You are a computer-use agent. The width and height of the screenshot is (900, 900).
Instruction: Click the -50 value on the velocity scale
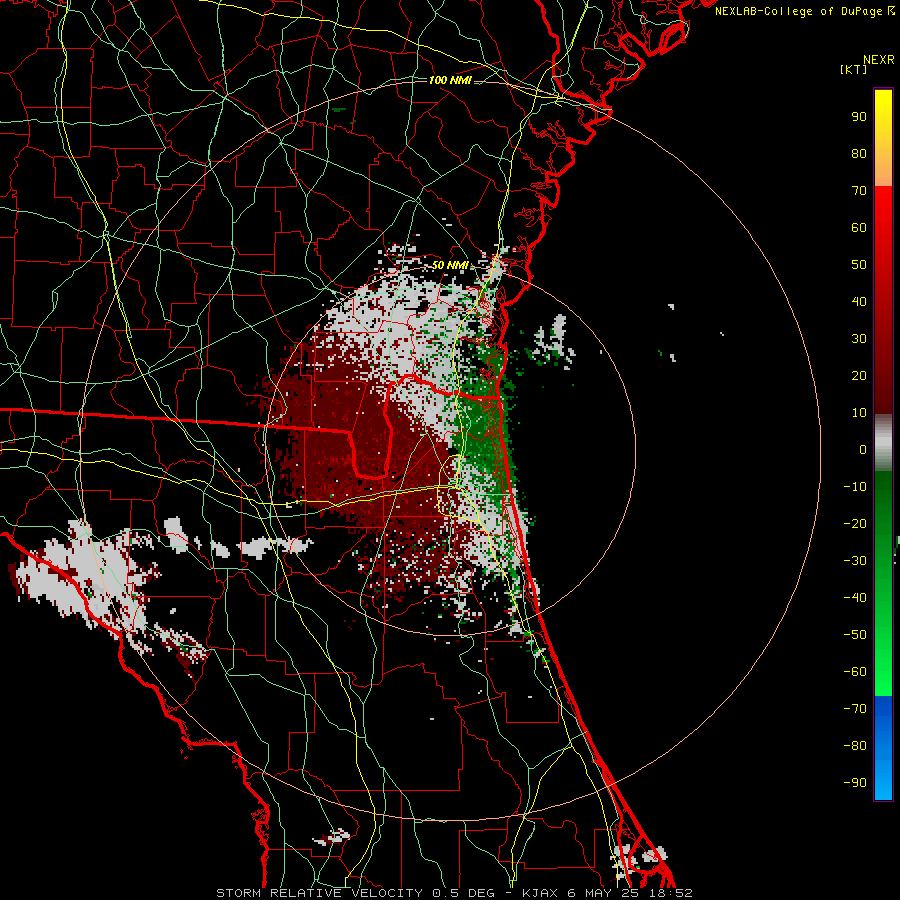tap(855, 635)
